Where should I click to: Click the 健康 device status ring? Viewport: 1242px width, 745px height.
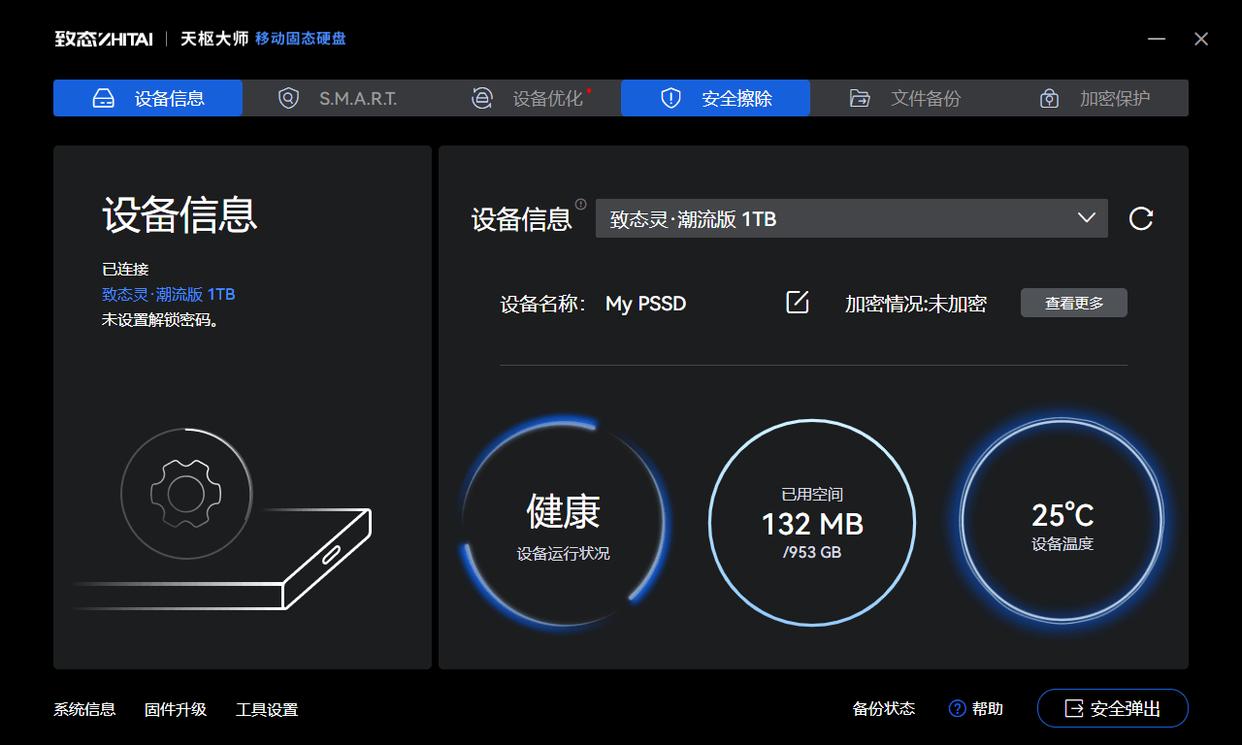click(x=563, y=523)
